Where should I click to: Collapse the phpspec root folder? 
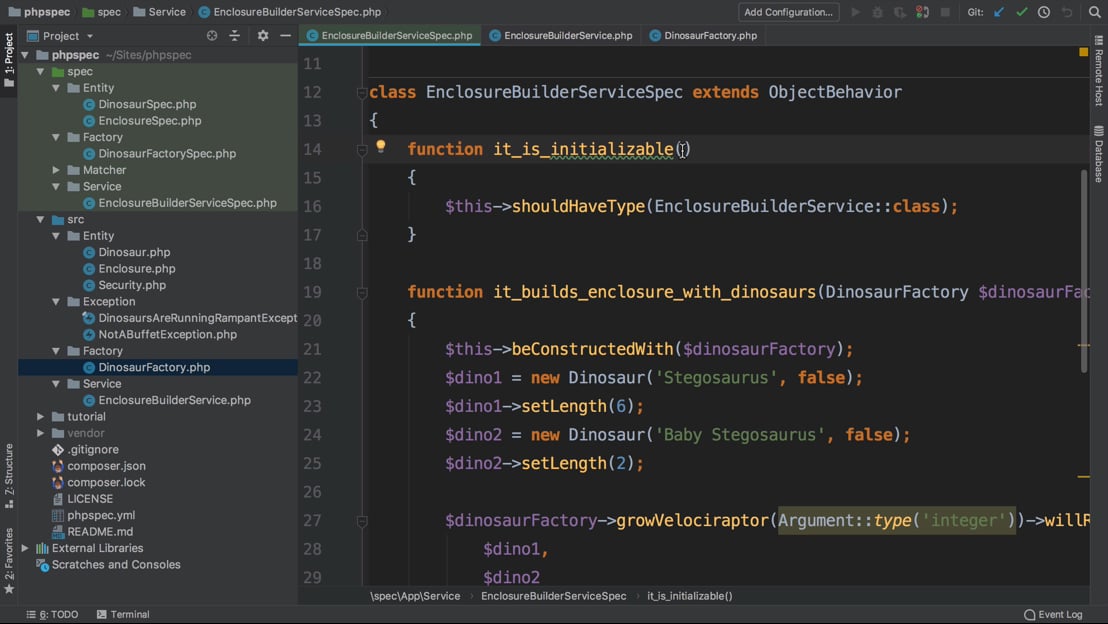(x=25, y=55)
